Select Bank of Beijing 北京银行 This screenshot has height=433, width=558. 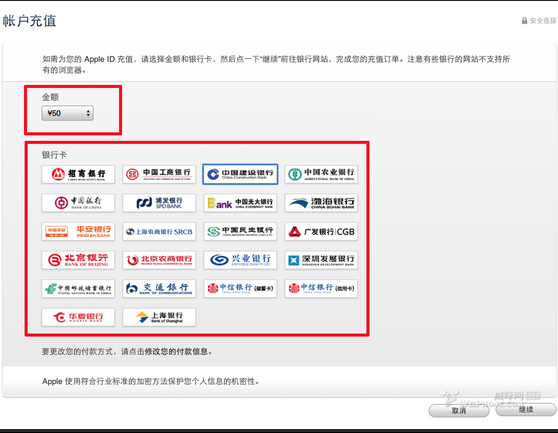tap(78, 260)
